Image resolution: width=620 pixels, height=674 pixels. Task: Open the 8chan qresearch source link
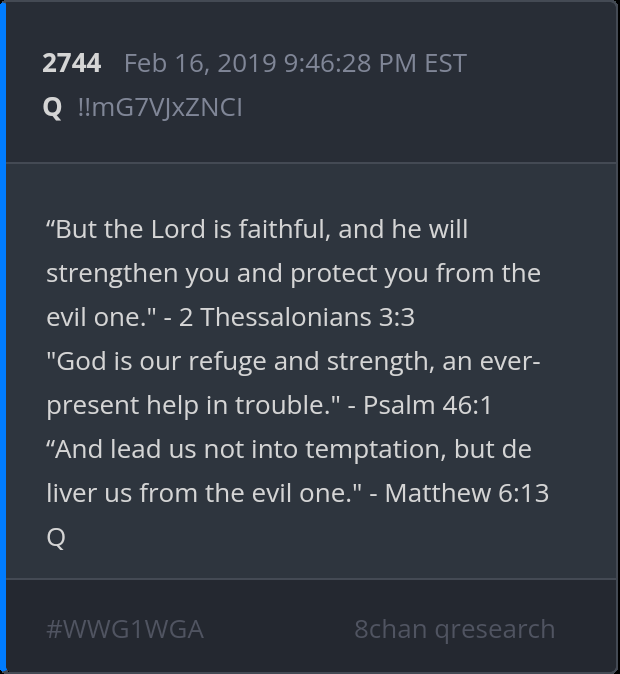pyautogui.click(x=454, y=629)
